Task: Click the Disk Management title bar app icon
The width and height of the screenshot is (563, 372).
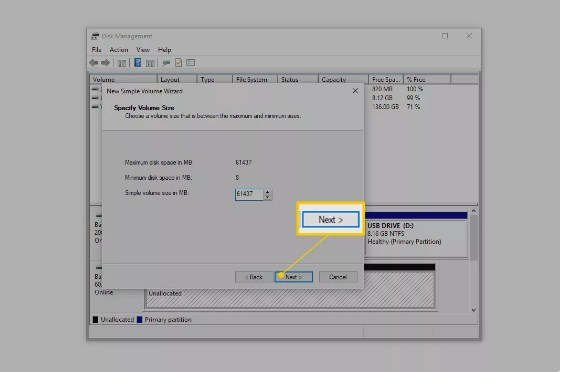Action: coord(95,36)
